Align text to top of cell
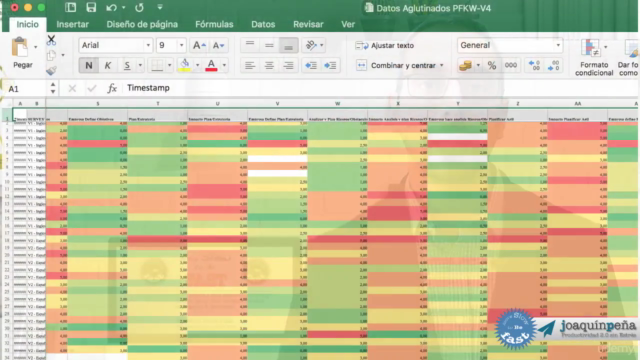 (x=250, y=45)
